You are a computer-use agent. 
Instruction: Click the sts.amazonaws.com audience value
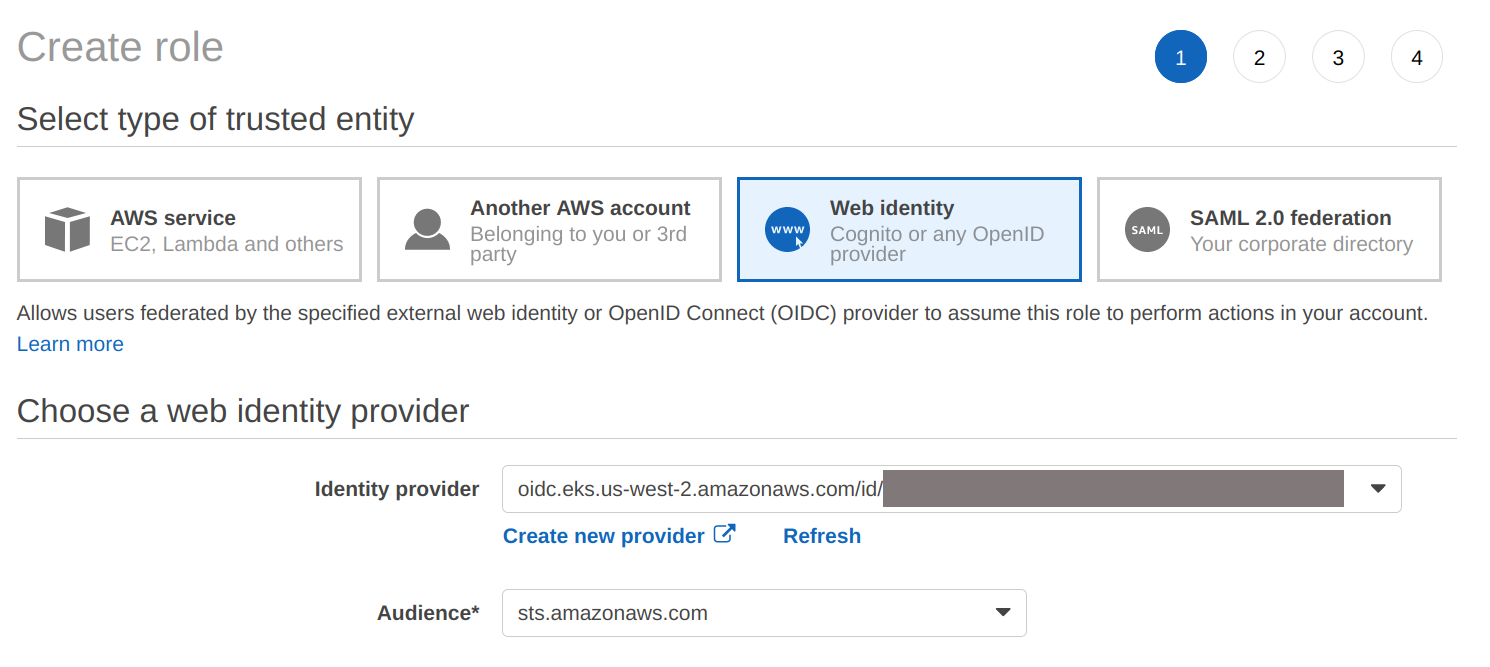click(612, 613)
